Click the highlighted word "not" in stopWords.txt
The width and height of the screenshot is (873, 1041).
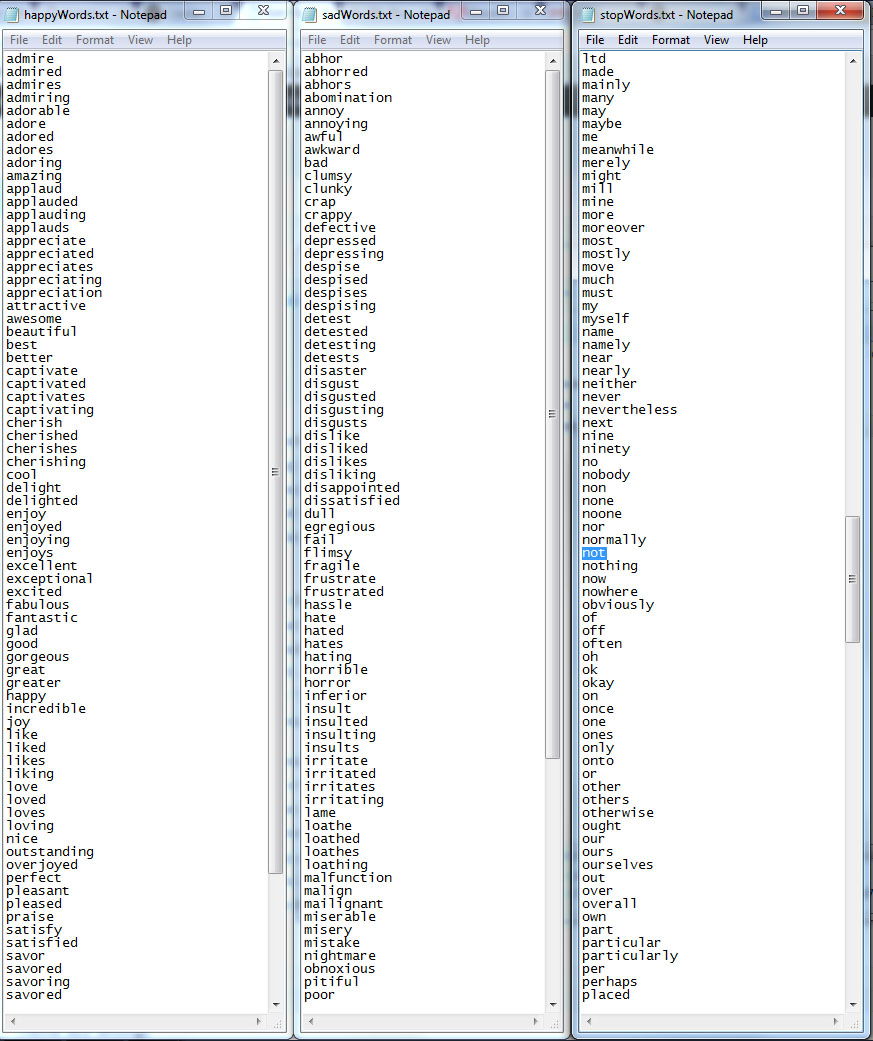[594, 553]
